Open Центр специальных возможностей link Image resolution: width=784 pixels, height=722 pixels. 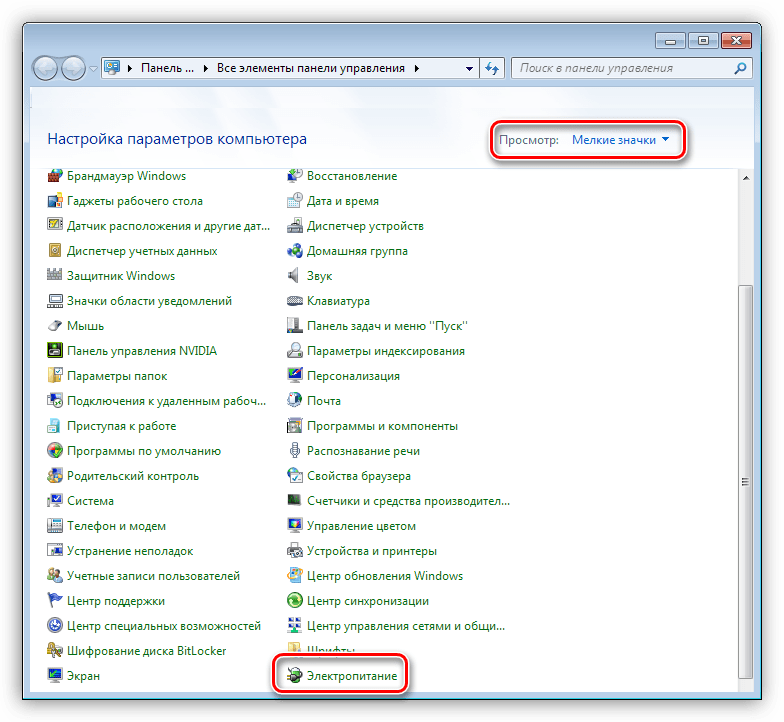pyautogui.click(x=164, y=626)
